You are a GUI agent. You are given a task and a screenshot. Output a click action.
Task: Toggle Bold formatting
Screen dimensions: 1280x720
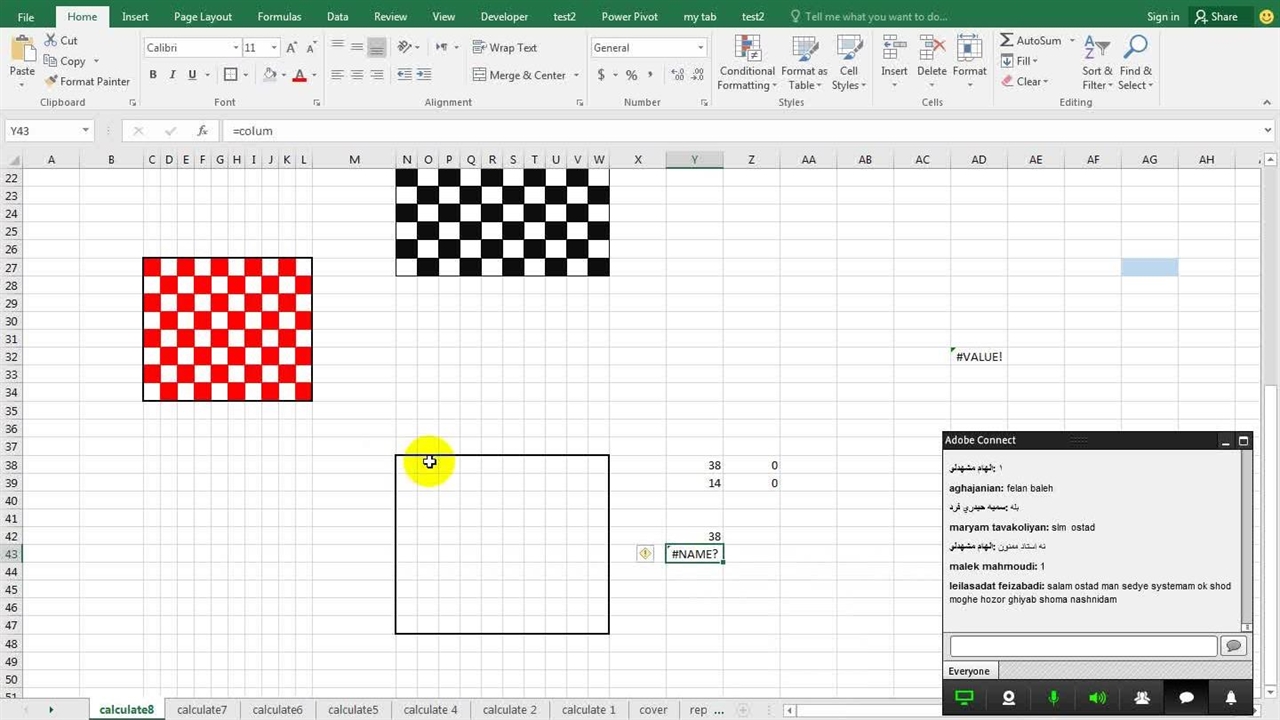tap(153, 75)
